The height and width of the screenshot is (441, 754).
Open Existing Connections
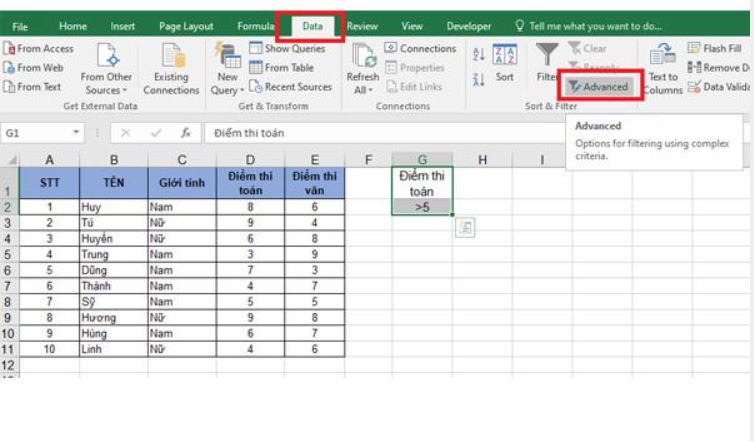[x=171, y=69]
